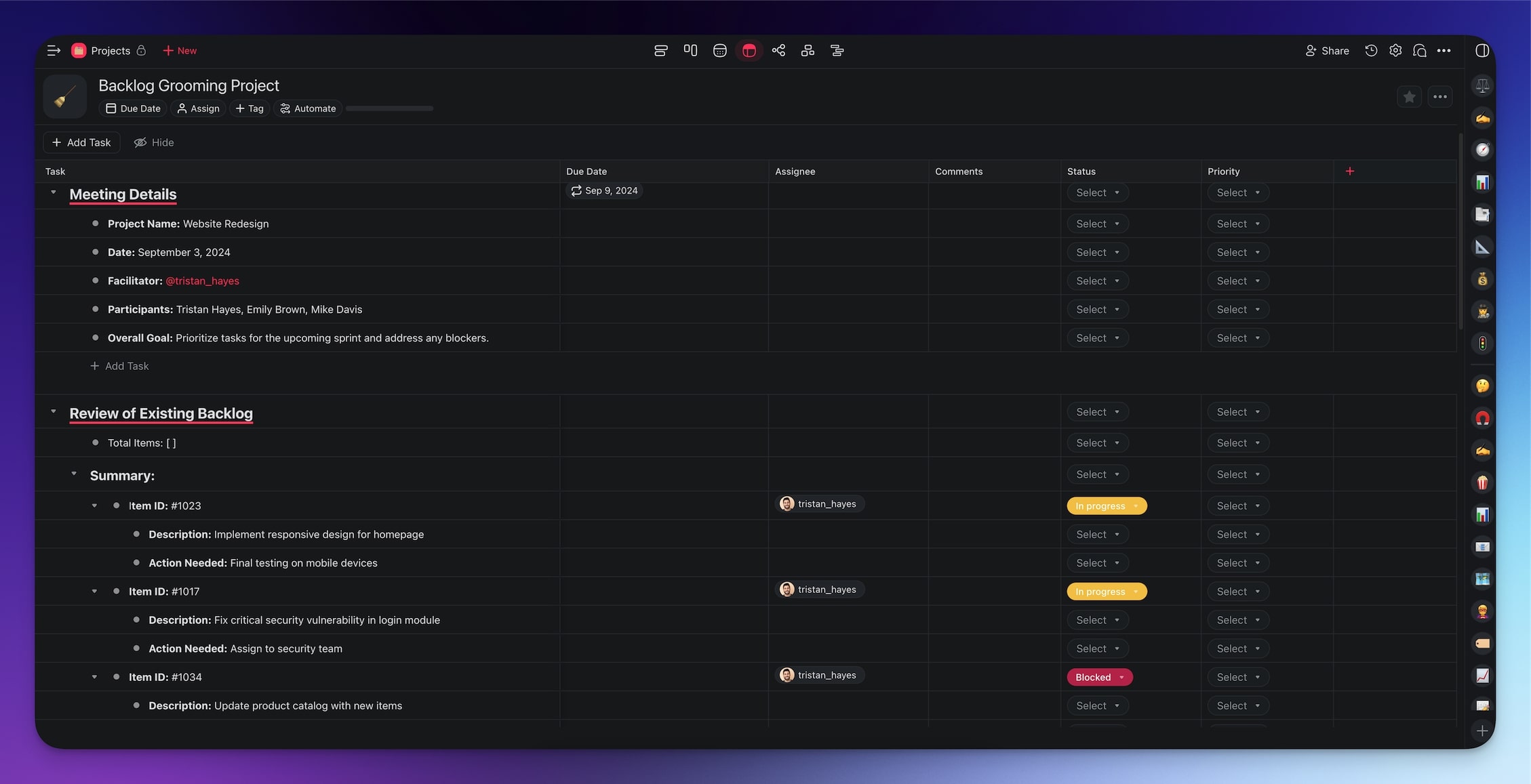Collapse the Summary subsection
Image resolution: width=1531 pixels, height=784 pixels.
(x=74, y=474)
